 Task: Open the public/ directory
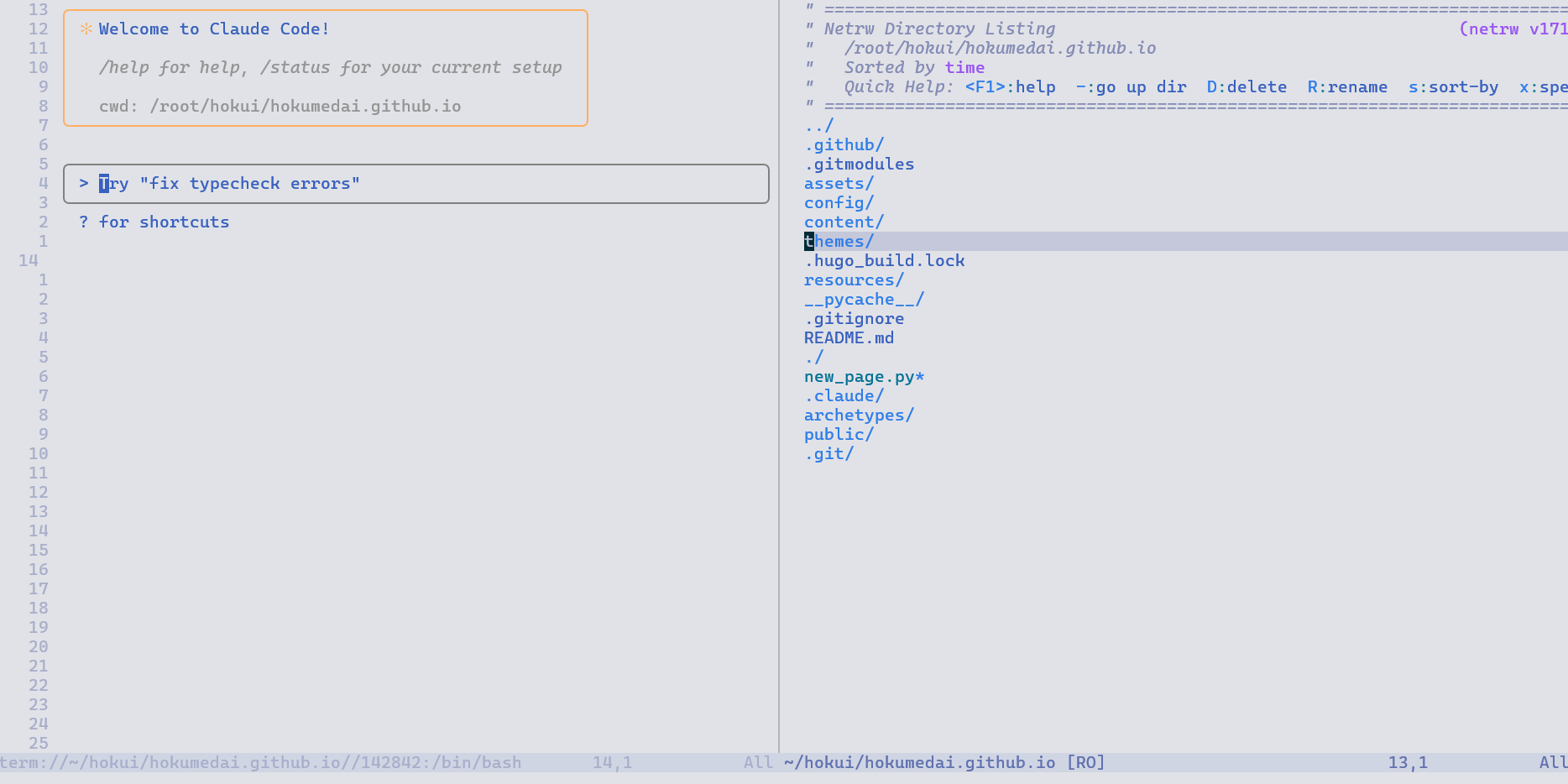839,435
